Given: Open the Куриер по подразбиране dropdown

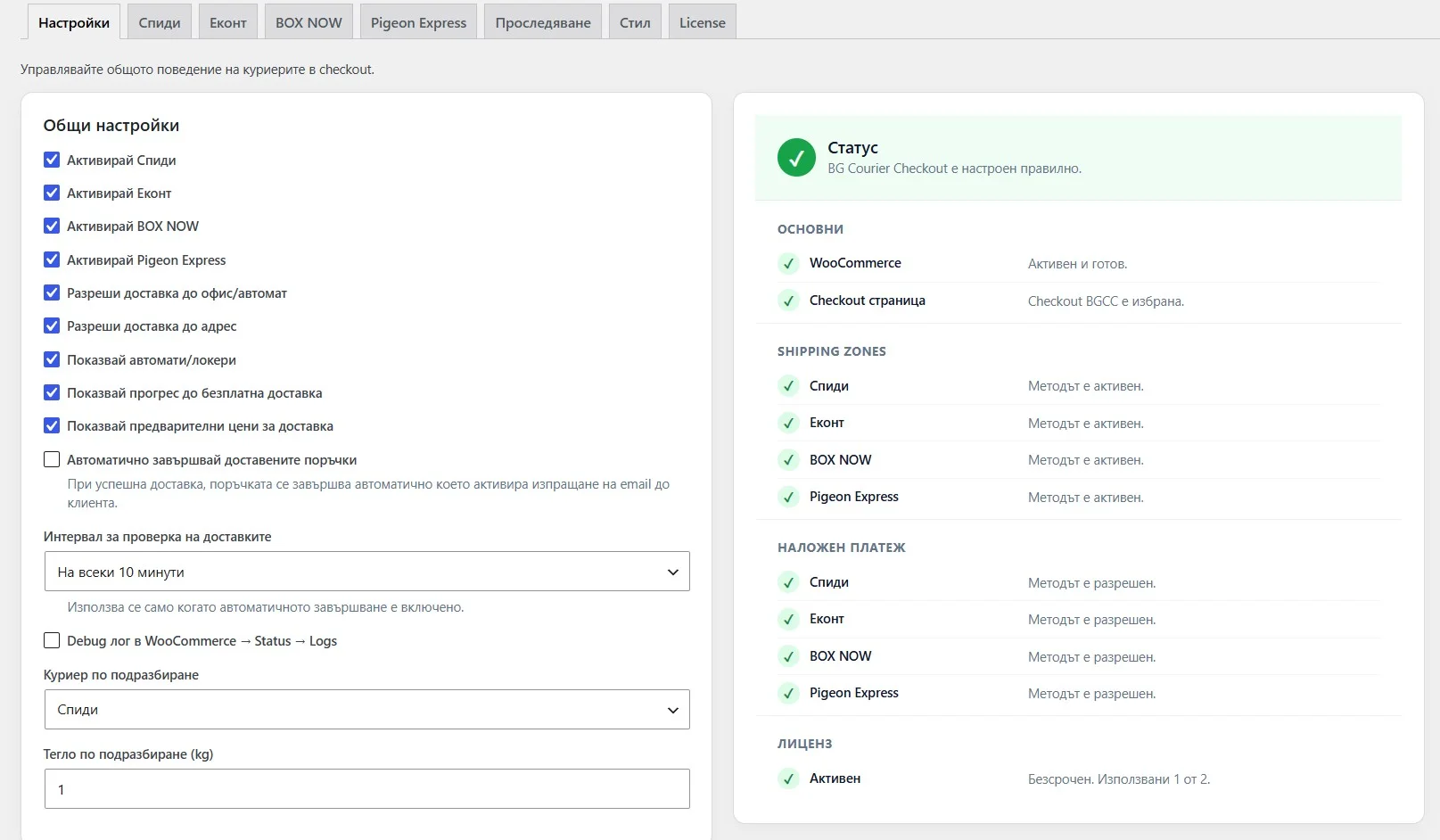Looking at the screenshot, I should coord(367,710).
